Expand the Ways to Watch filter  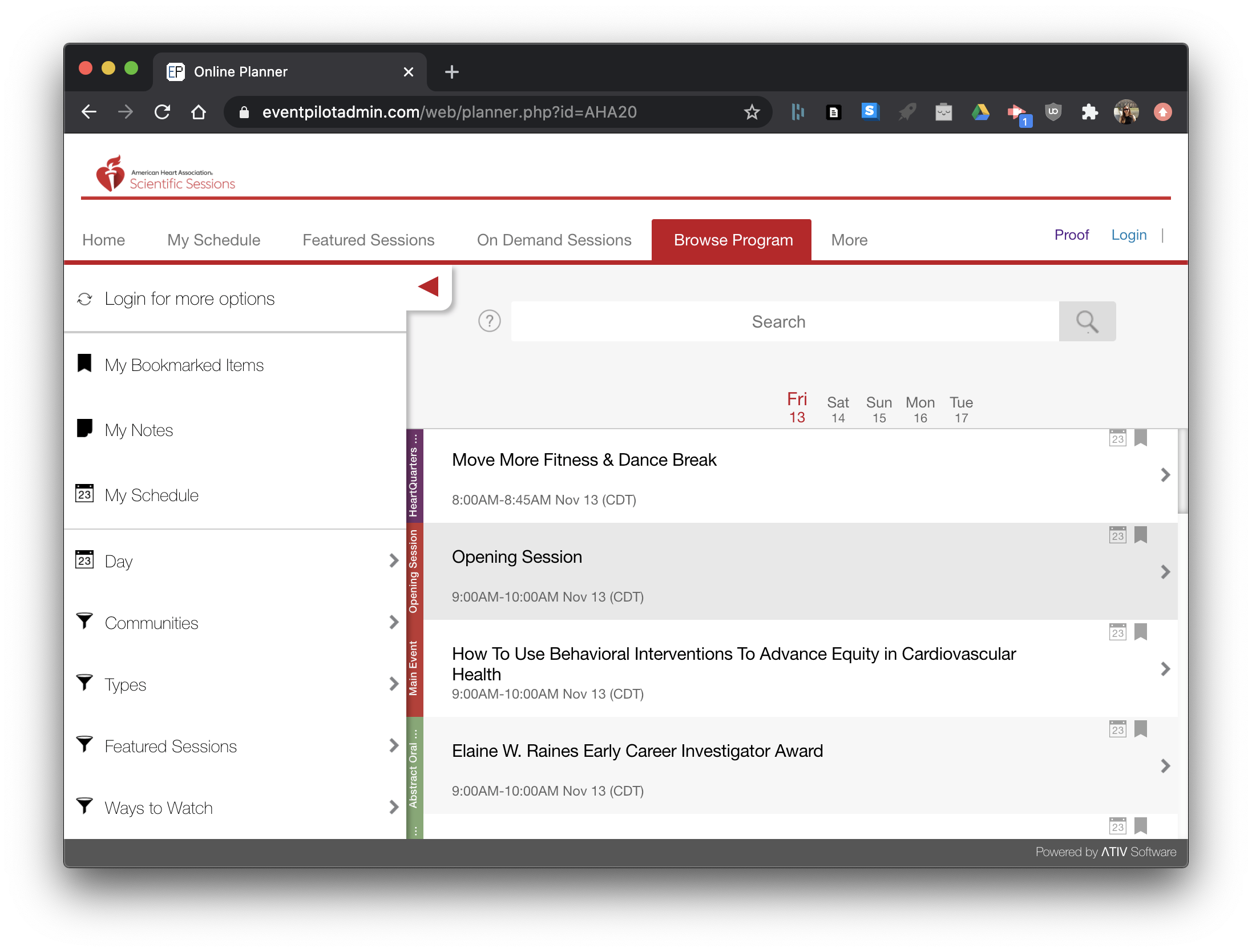pos(393,807)
